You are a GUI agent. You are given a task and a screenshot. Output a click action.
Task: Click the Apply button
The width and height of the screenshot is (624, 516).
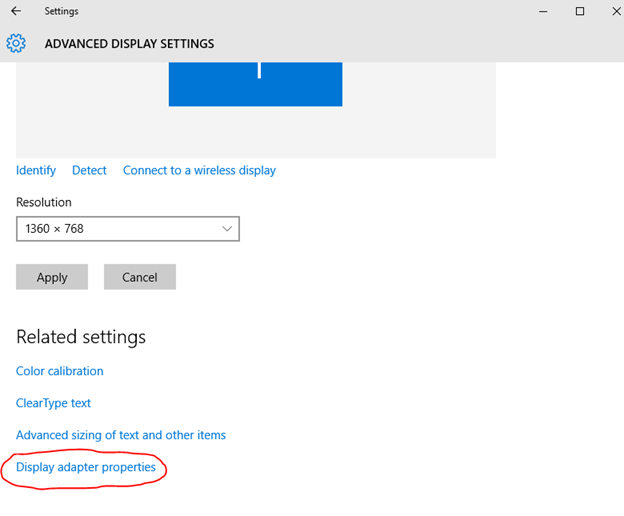click(x=52, y=277)
